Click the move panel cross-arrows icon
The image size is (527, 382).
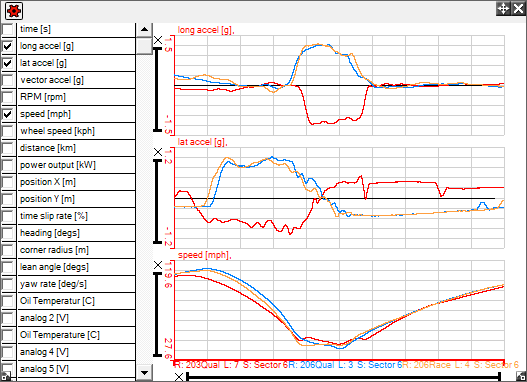503,9
